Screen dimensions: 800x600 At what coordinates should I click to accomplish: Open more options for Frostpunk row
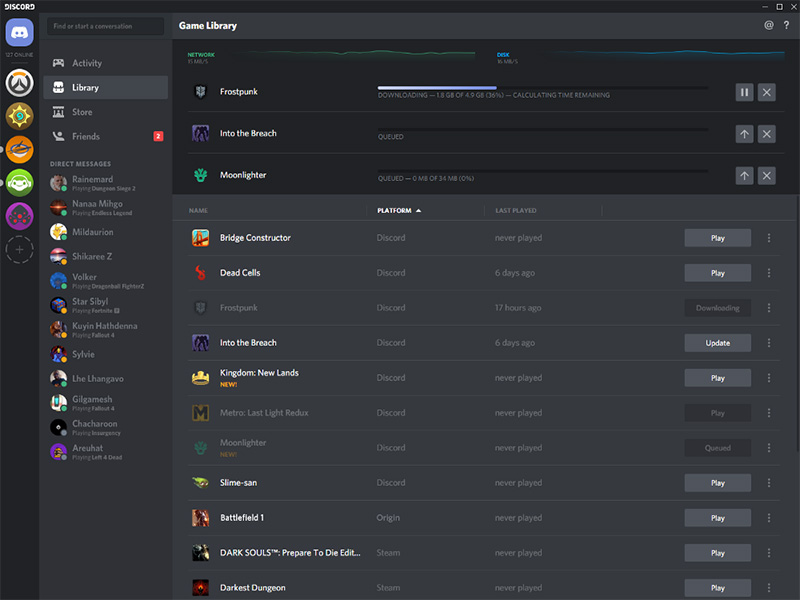click(x=769, y=308)
